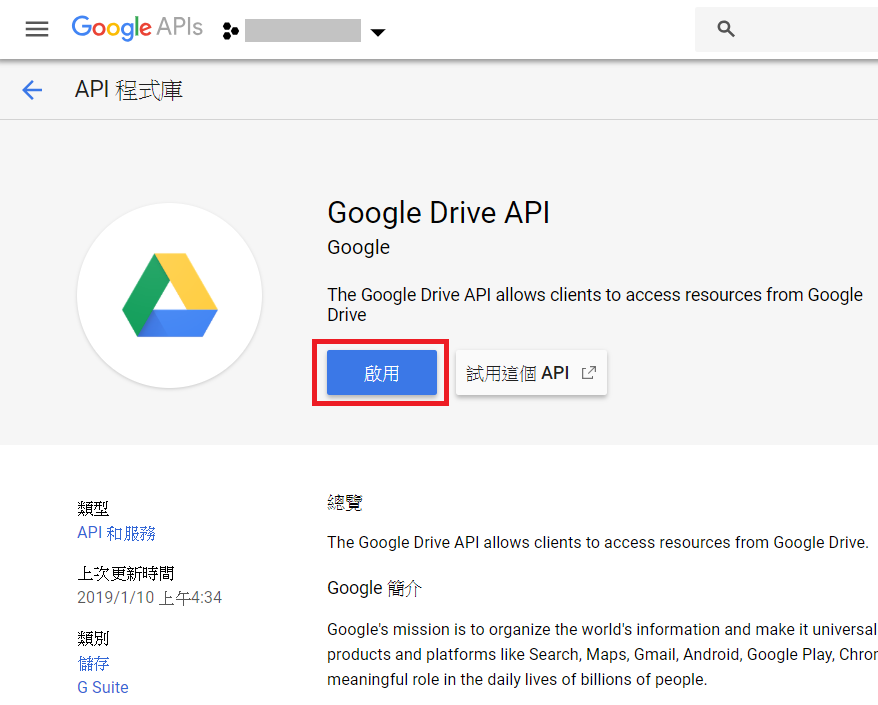Open the project selector dropdown arrow
The image size is (878, 705).
click(x=378, y=32)
